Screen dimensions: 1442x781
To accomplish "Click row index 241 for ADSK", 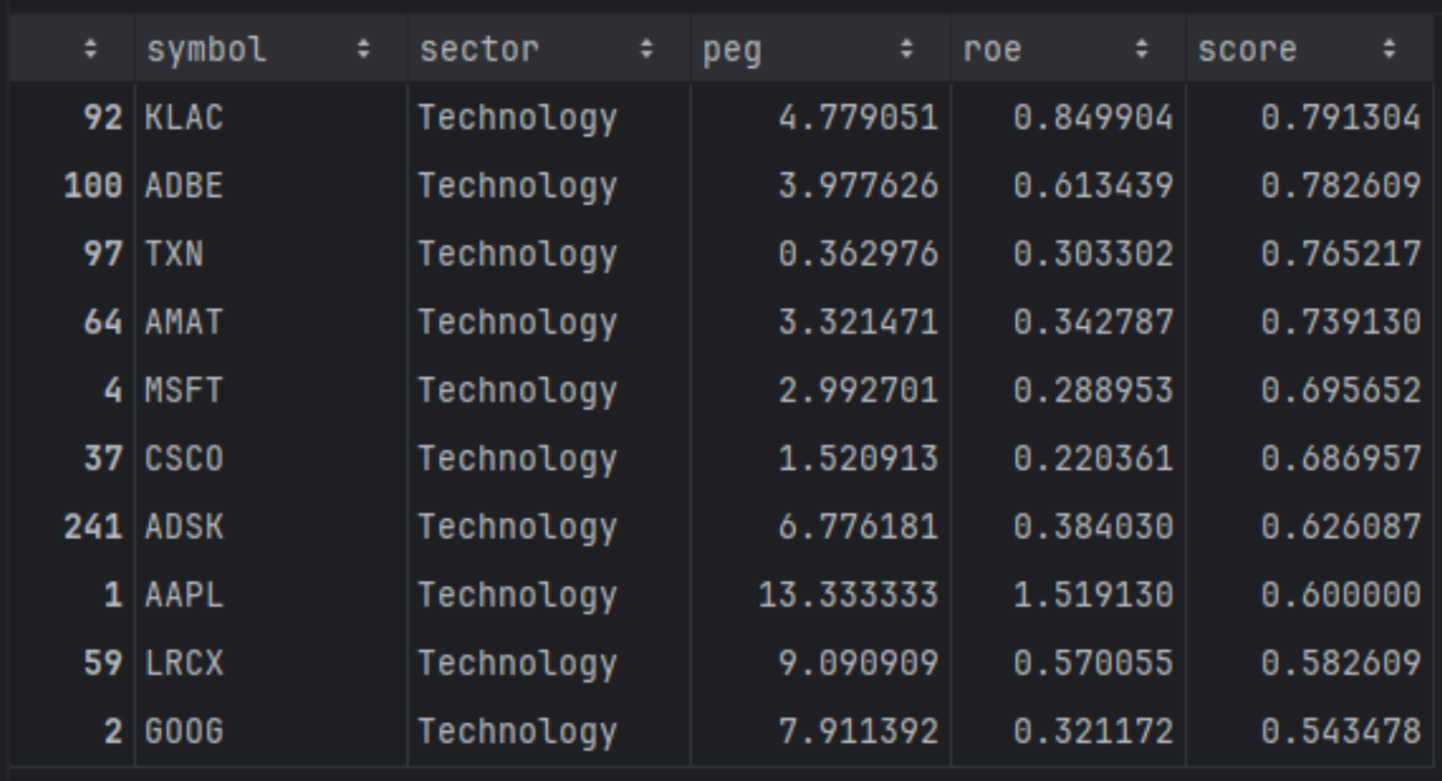I will tap(93, 526).
